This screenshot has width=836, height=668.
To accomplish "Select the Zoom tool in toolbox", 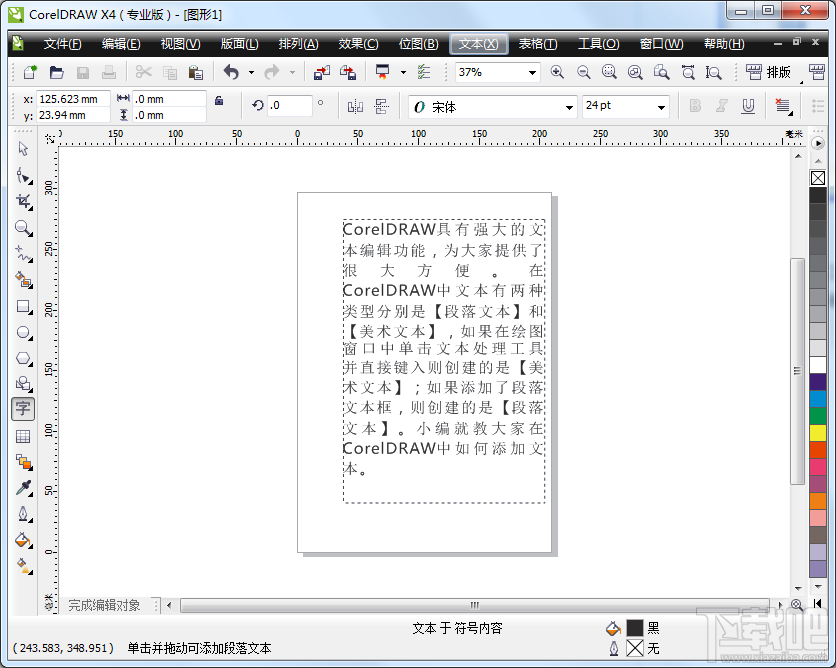I will tap(23, 228).
